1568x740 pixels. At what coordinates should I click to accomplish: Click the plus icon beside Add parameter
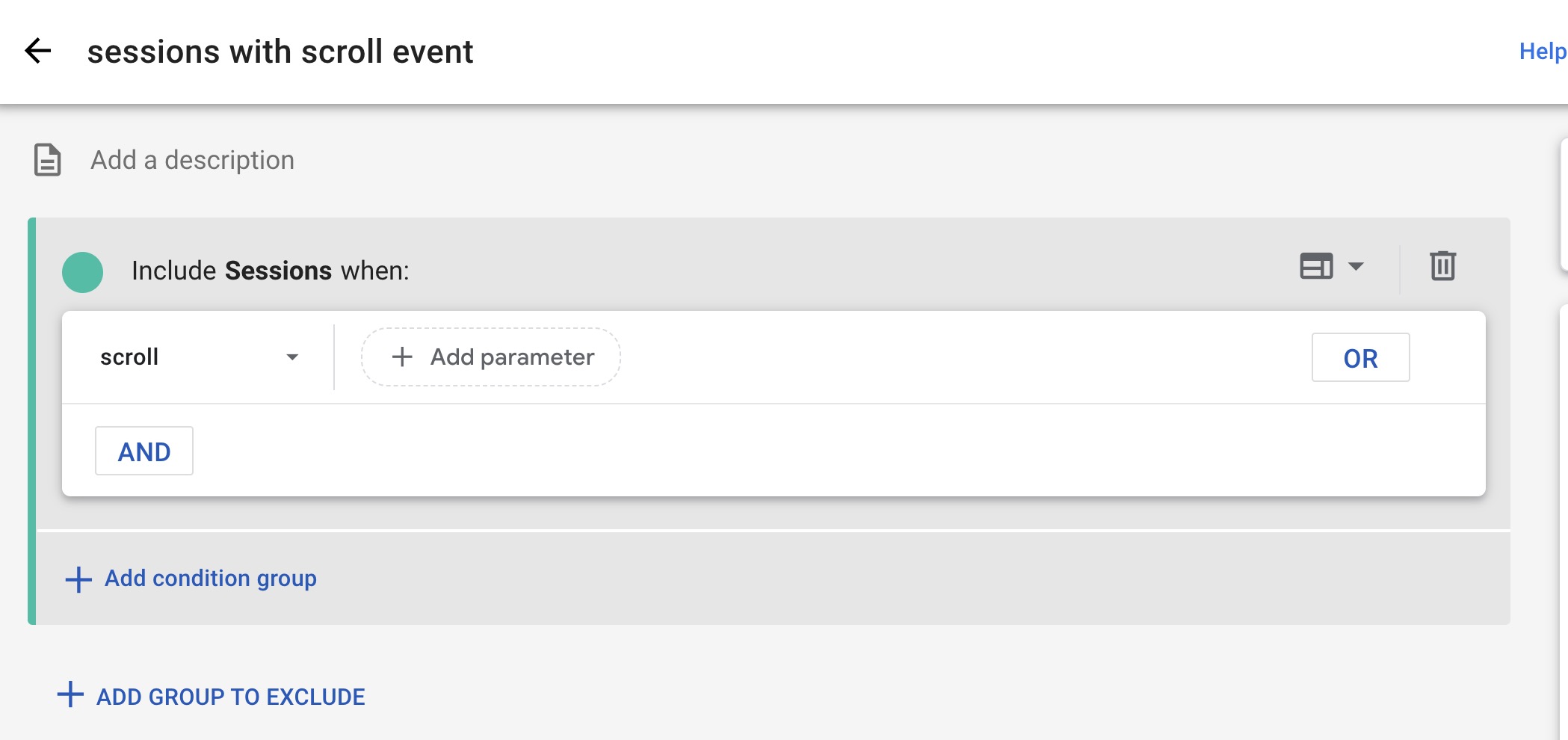(x=402, y=357)
